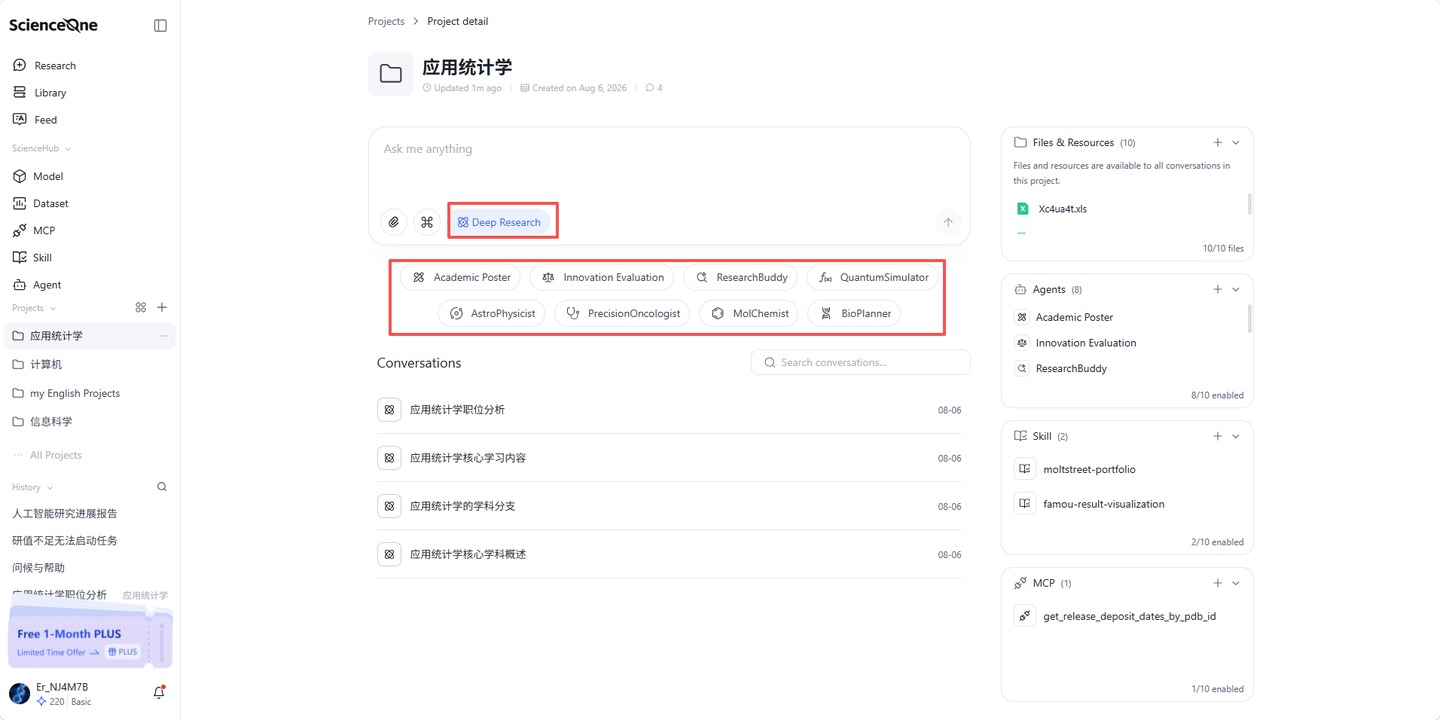
Task: Open the 计算机 project folder
Action: pyautogui.click(x=90, y=364)
